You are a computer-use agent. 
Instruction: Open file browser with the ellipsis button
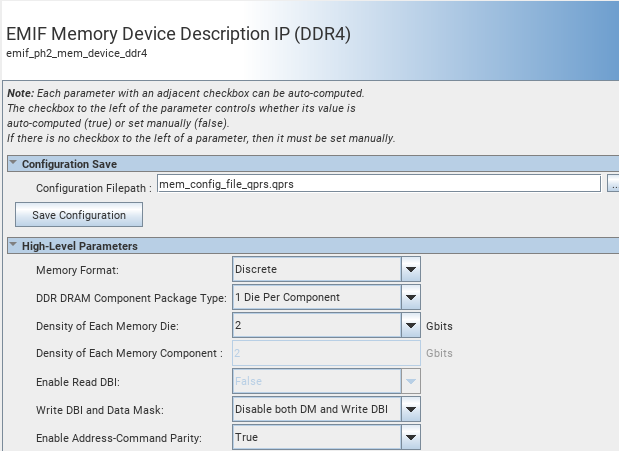[613, 185]
